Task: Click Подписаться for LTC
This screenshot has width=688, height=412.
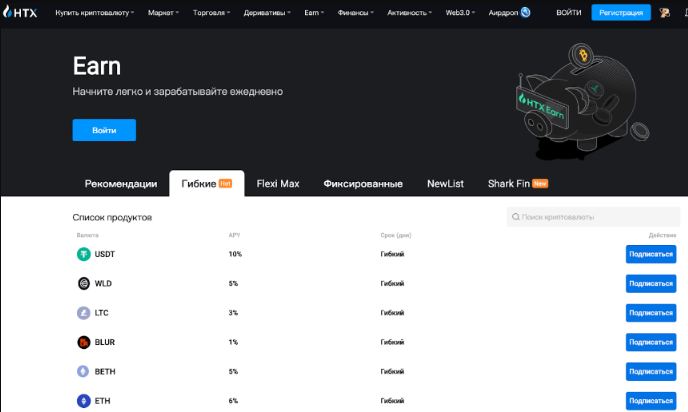Action: click(x=651, y=313)
